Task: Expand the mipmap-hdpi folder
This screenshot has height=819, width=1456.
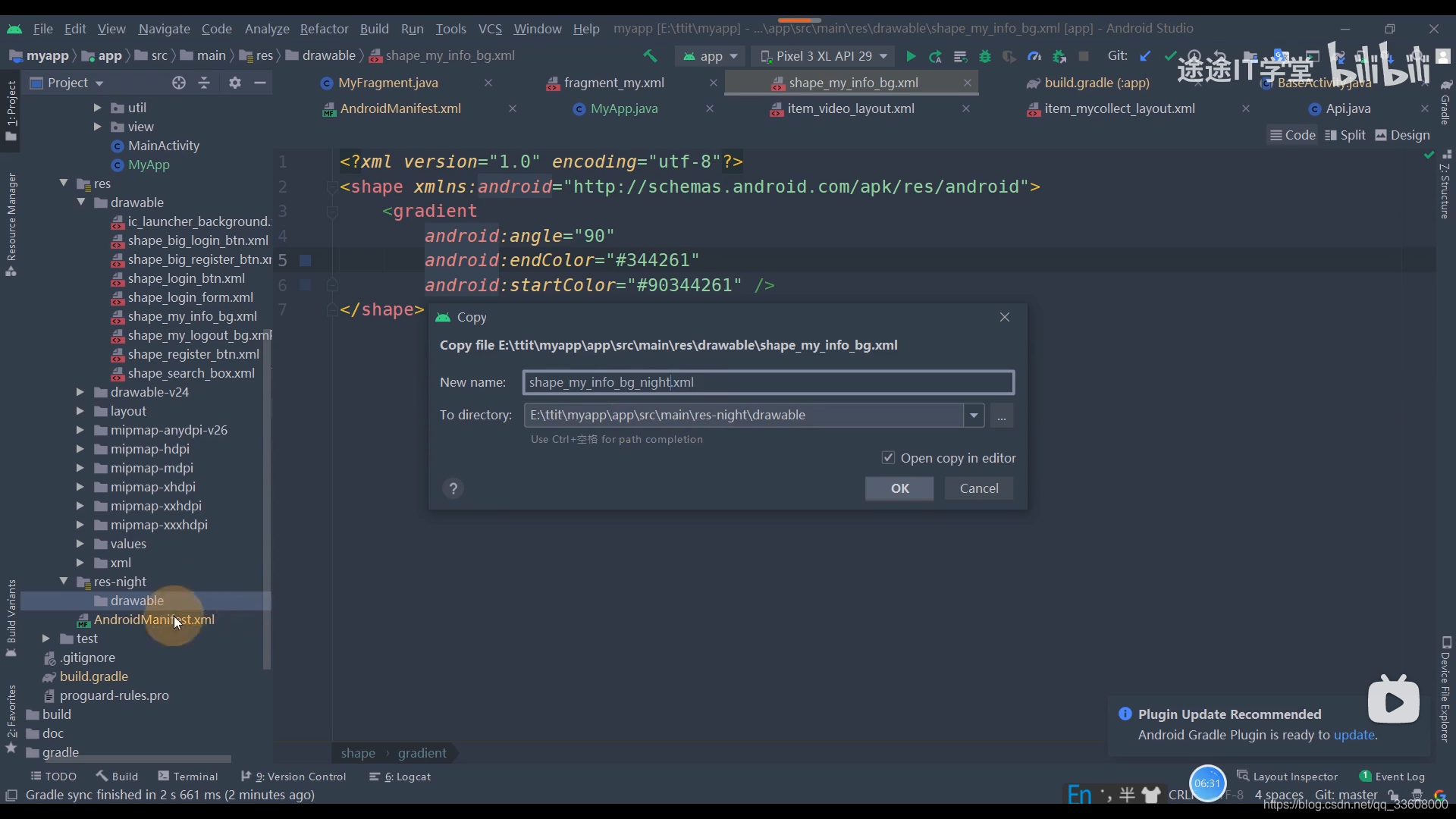Action: point(80,449)
